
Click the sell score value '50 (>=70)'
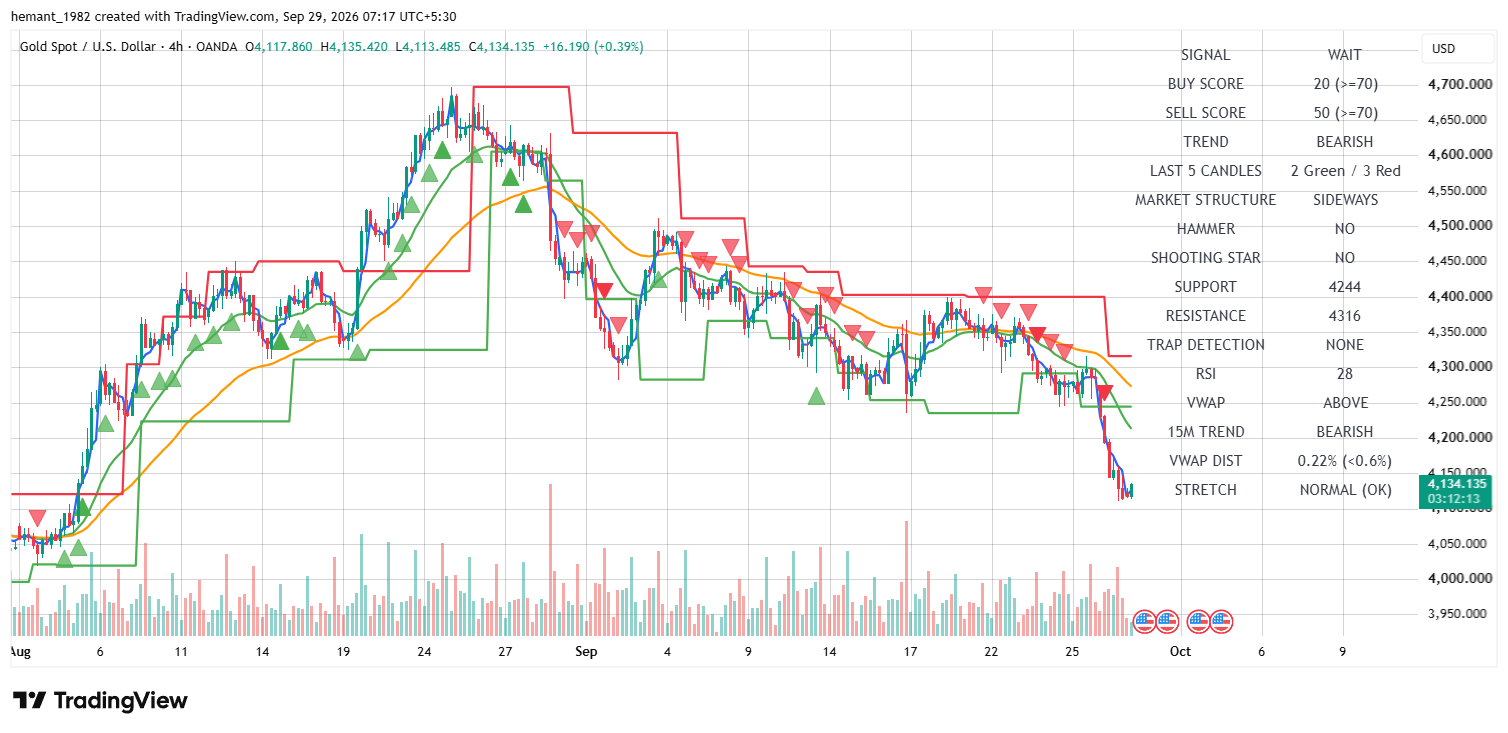1345,113
